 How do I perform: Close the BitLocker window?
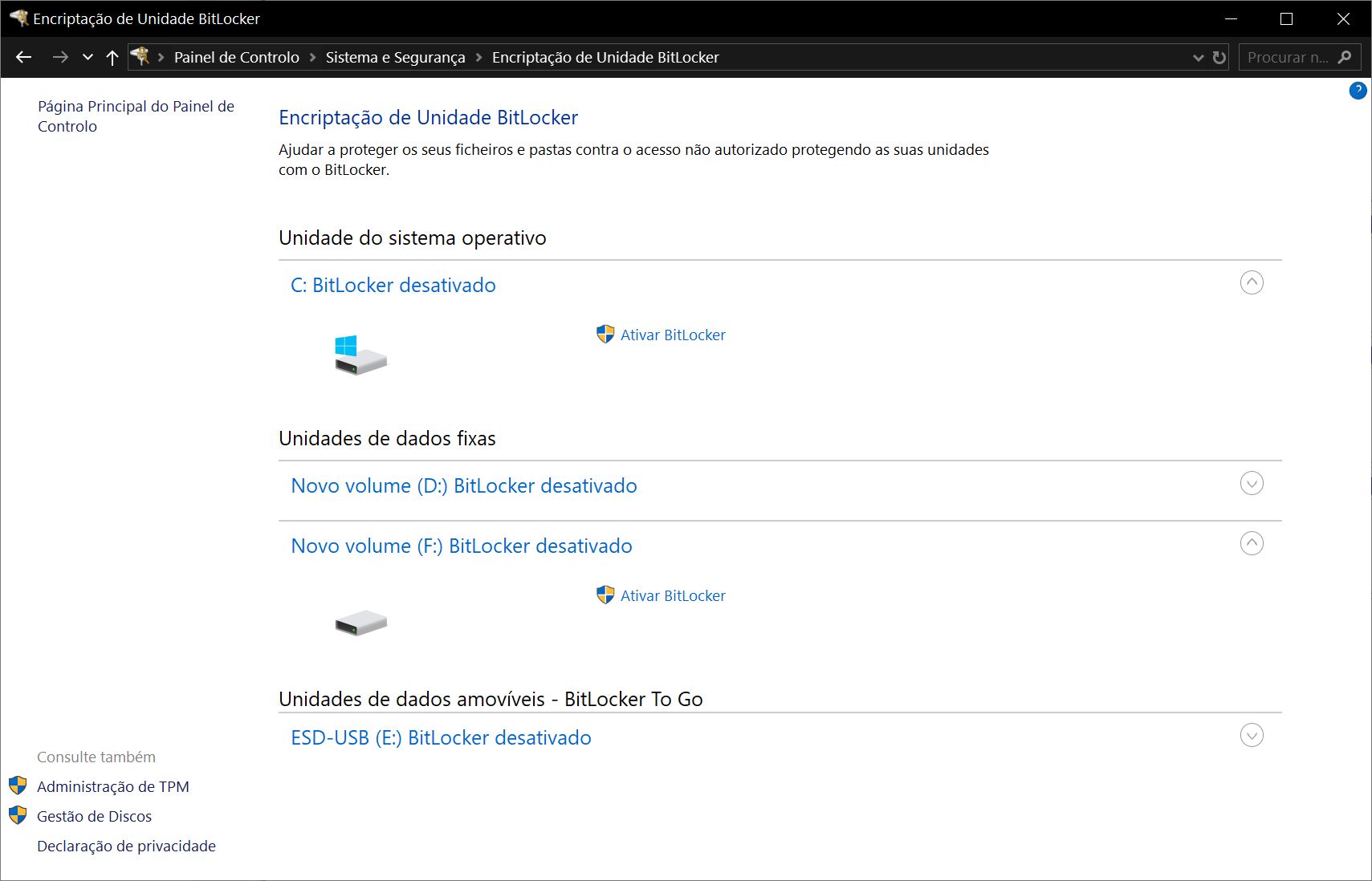(x=1343, y=18)
